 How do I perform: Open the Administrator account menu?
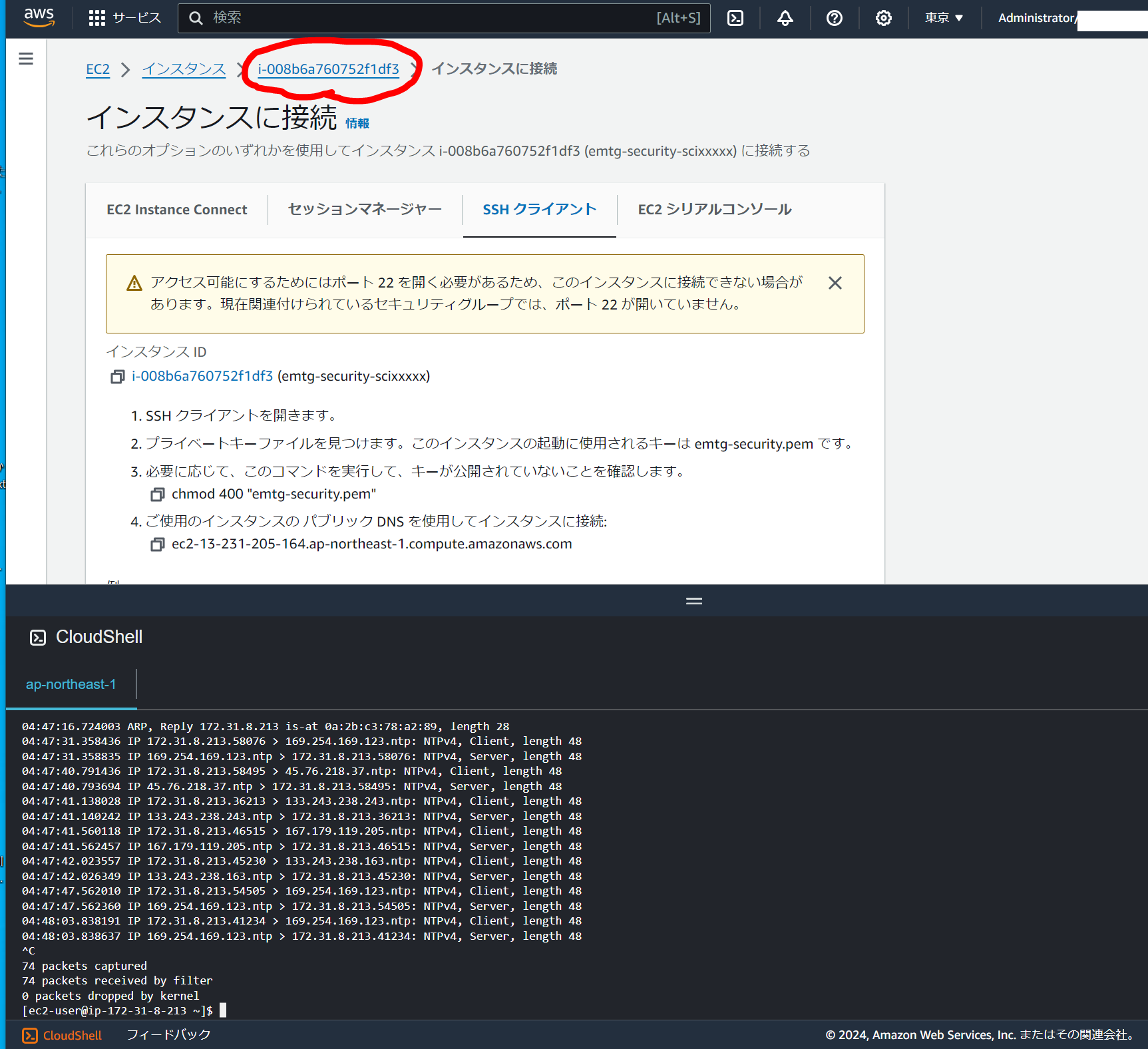[x=1037, y=18]
